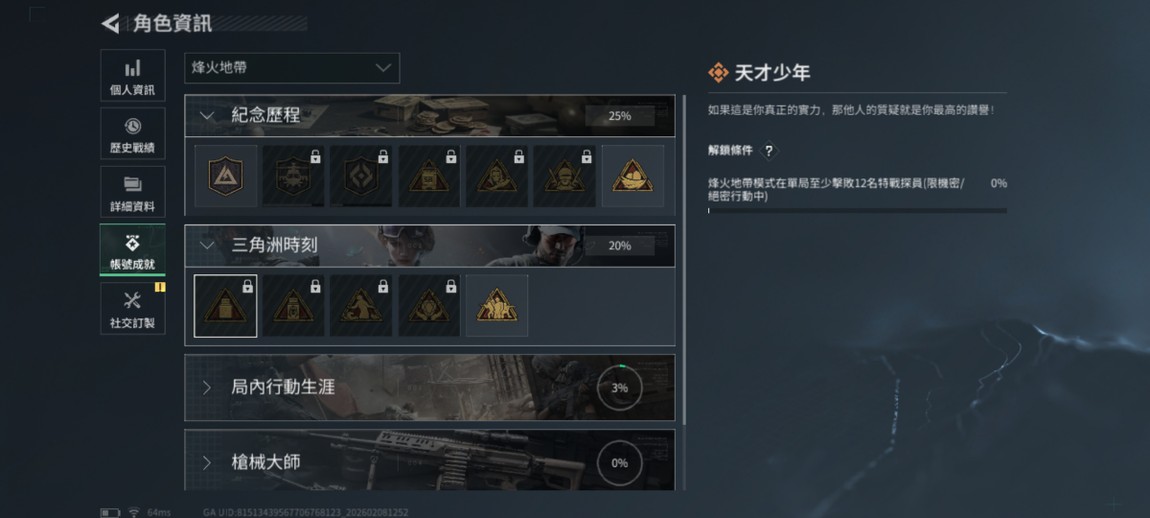Expand the 槍械大師 section
1150x518 pixels.
(x=430, y=461)
